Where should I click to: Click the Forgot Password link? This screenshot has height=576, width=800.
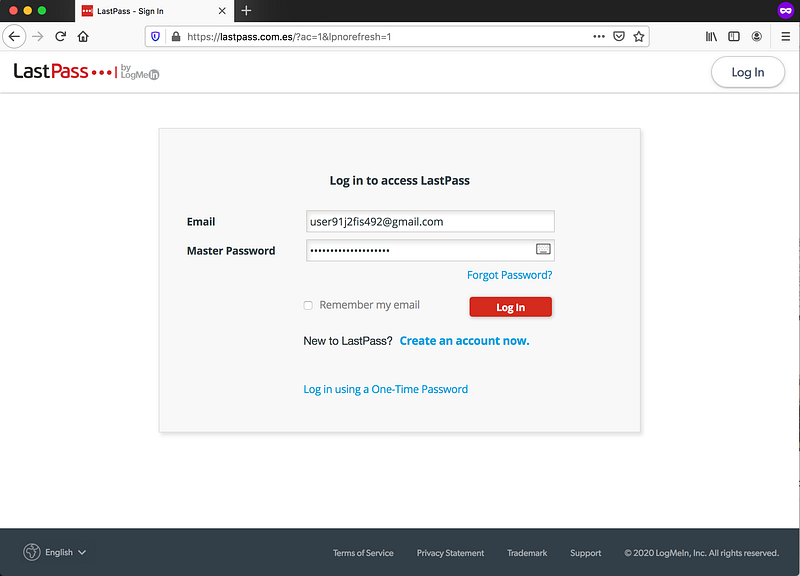[x=509, y=274]
